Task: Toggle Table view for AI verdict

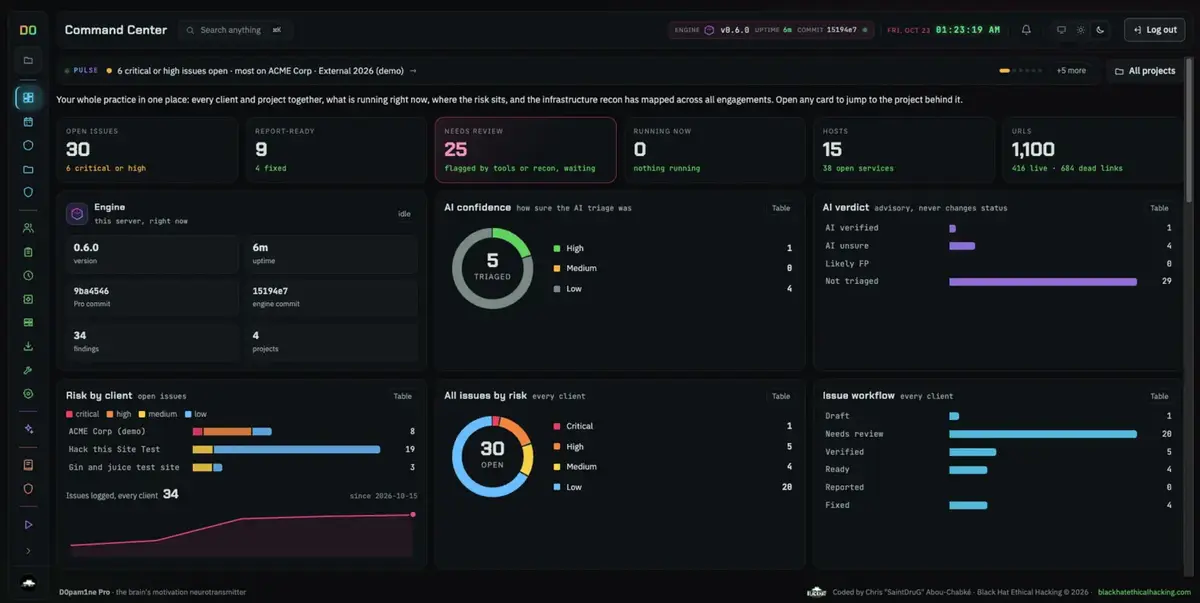Action: (1159, 208)
